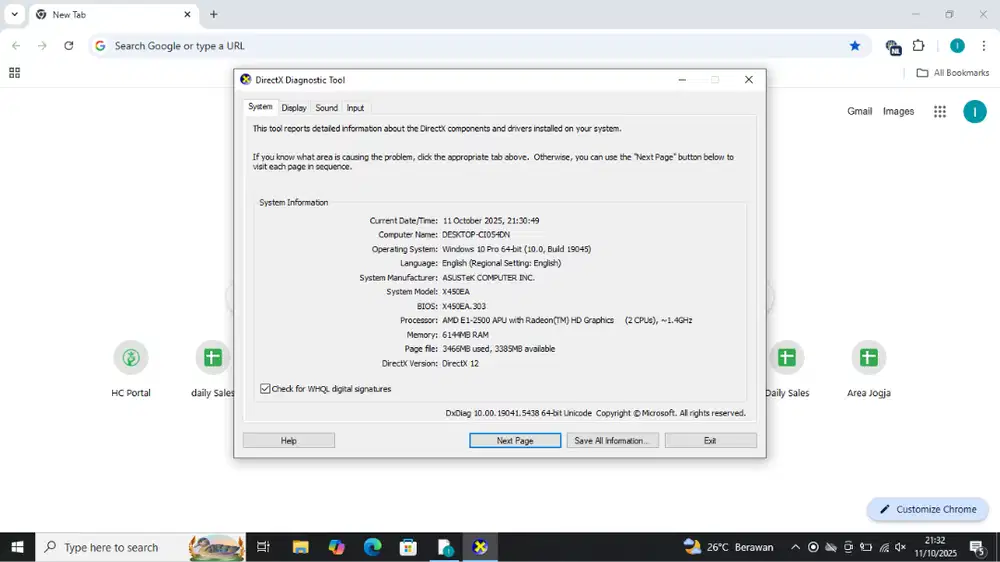This screenshot has width=1000, height=562.
Task: Open Microsoft Edge from taskbar
Action: click(x=372, y=547)
